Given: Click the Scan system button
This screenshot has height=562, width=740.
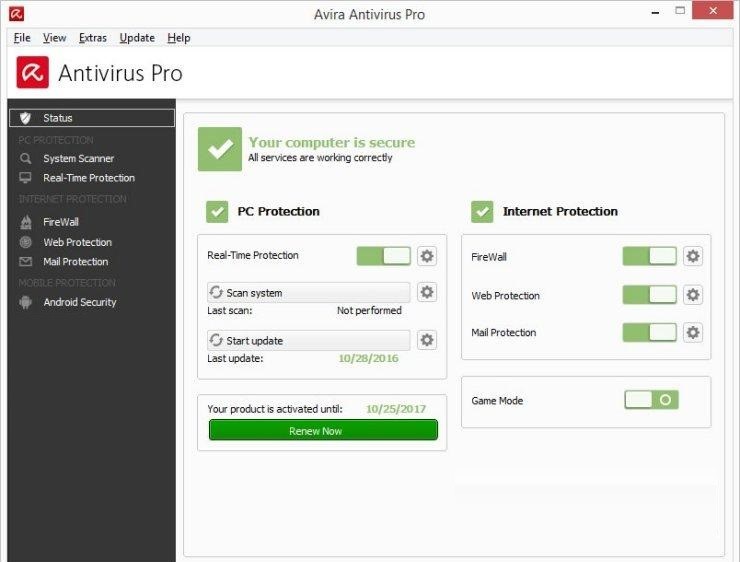Looking at the screenshot, I should tap(309, 293).
